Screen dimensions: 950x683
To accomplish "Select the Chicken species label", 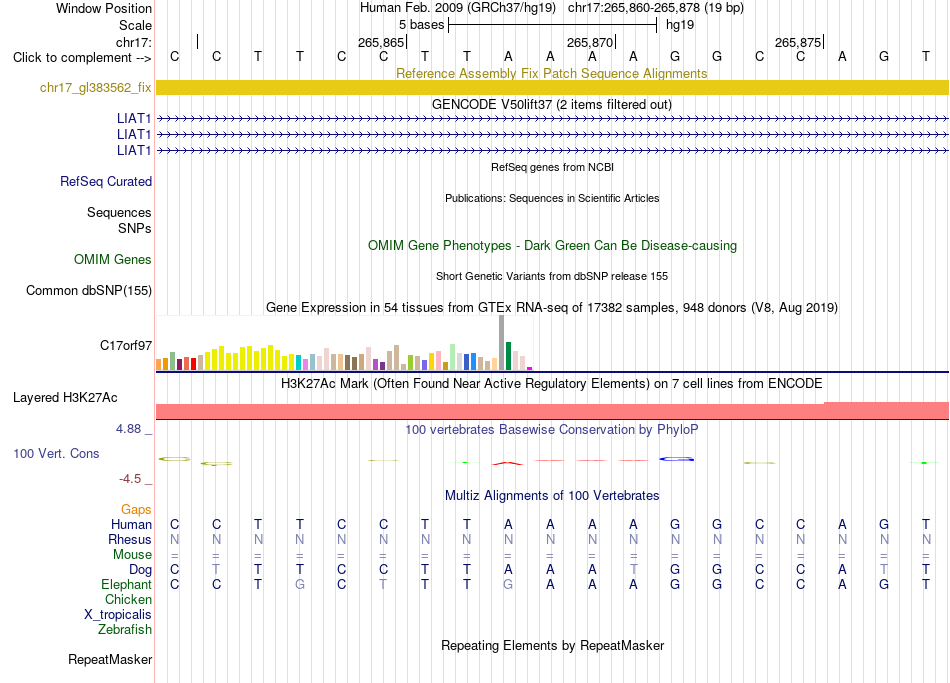I will pos(128,599).
